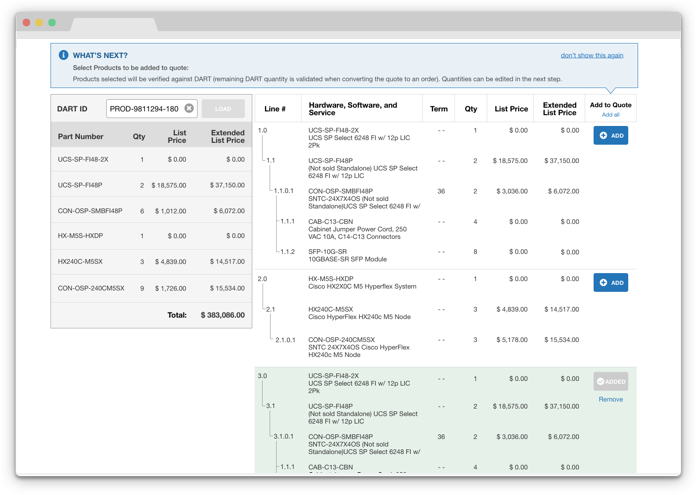Viewport: 696px width, 495px height.
Task: Expand tree line 3.0 in green section
Action: [x=262, y=376]
